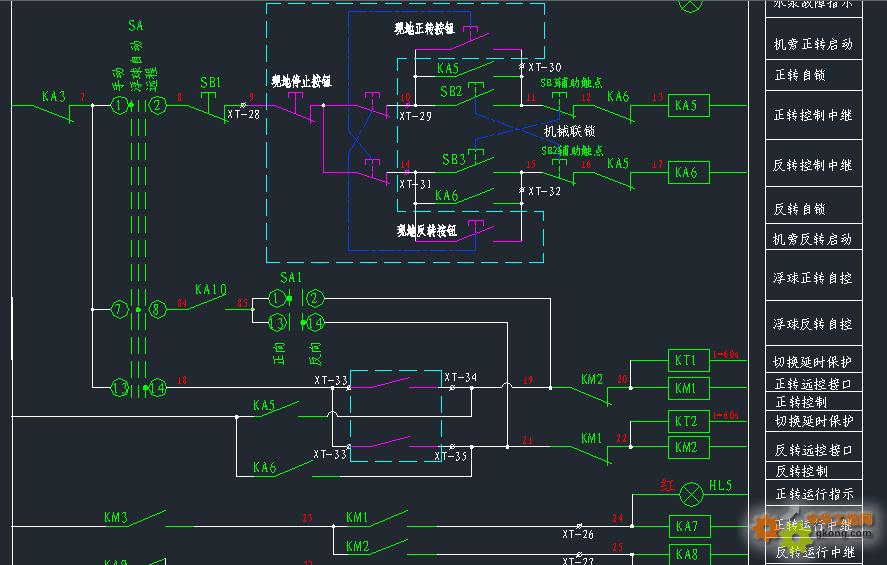Viewport: 887px width, 565px height.
Task: Select terminal circle 14 beside wire number 18
Action: point(157,387)
